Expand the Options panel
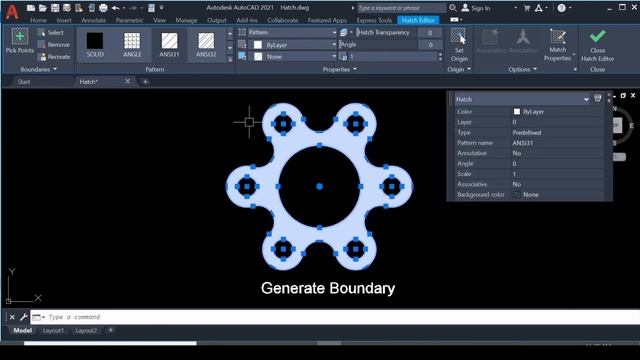Image resolution: width=640 pixels, height=360 pixels. click(x=522, y=69)
